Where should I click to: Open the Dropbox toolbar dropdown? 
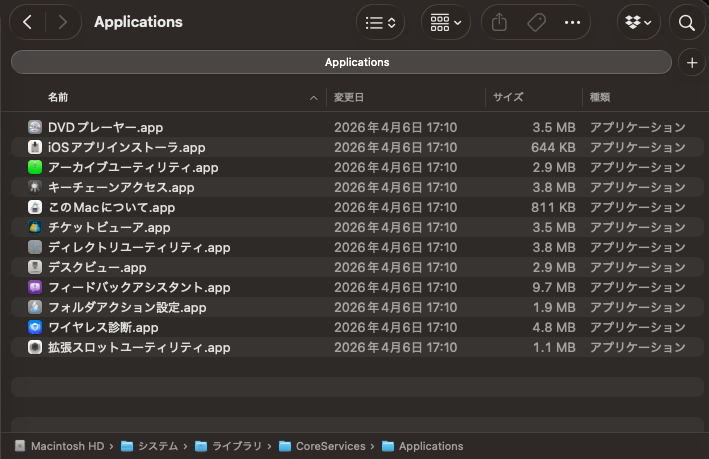pos(638,23)
